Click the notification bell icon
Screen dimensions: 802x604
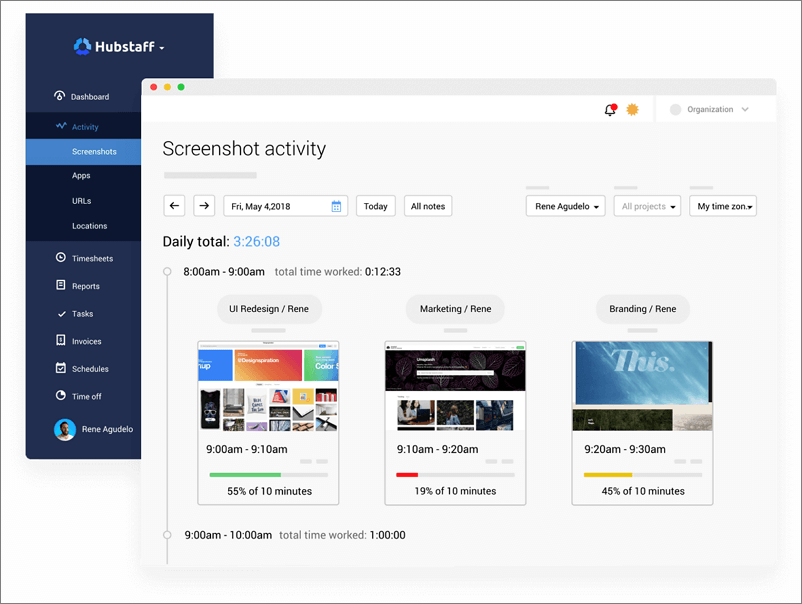click(610, 110)
